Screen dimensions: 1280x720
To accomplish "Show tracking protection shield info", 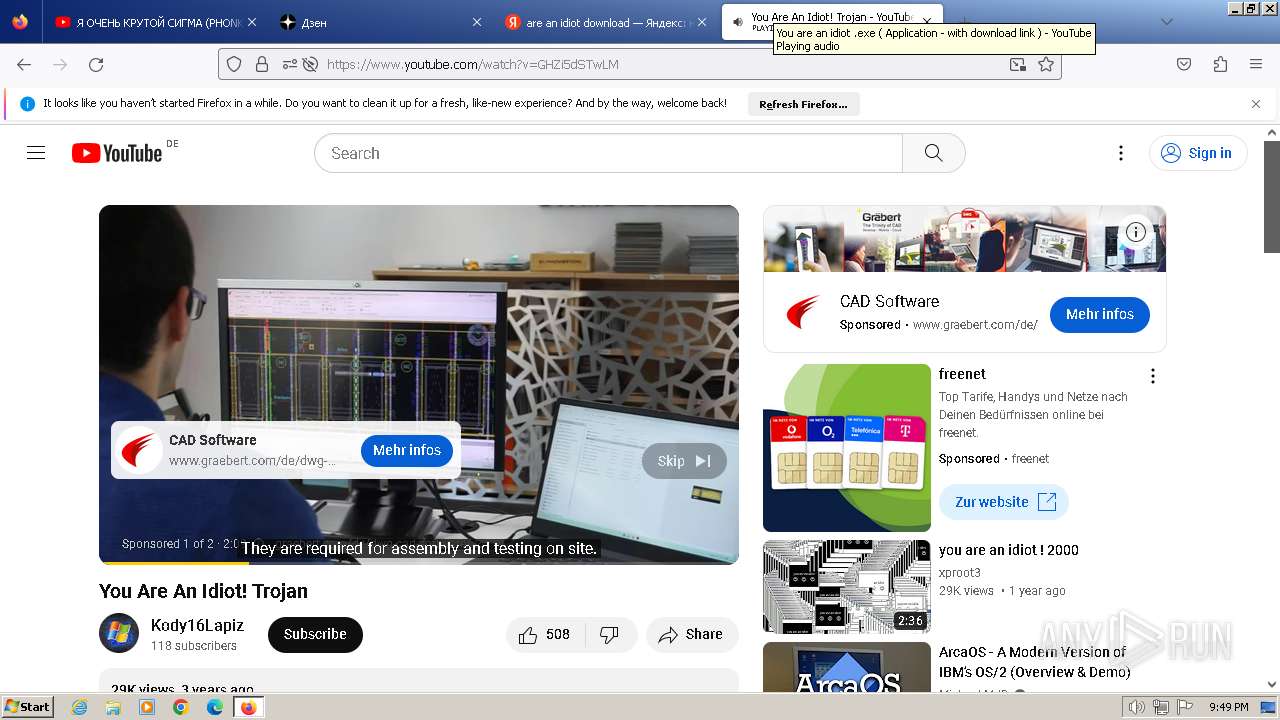I will tap(234, 64).
